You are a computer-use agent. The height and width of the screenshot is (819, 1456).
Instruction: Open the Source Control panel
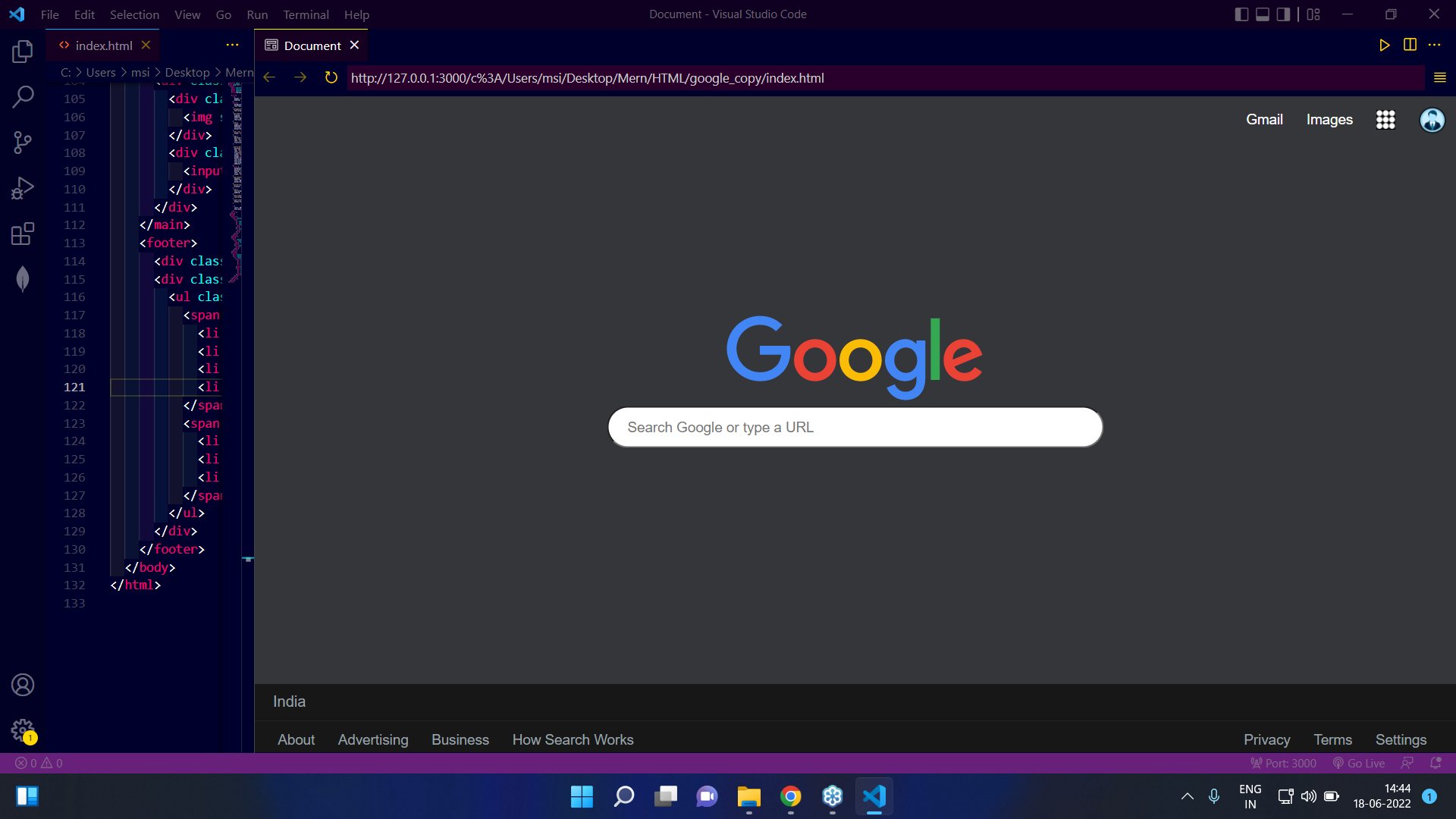23,143
